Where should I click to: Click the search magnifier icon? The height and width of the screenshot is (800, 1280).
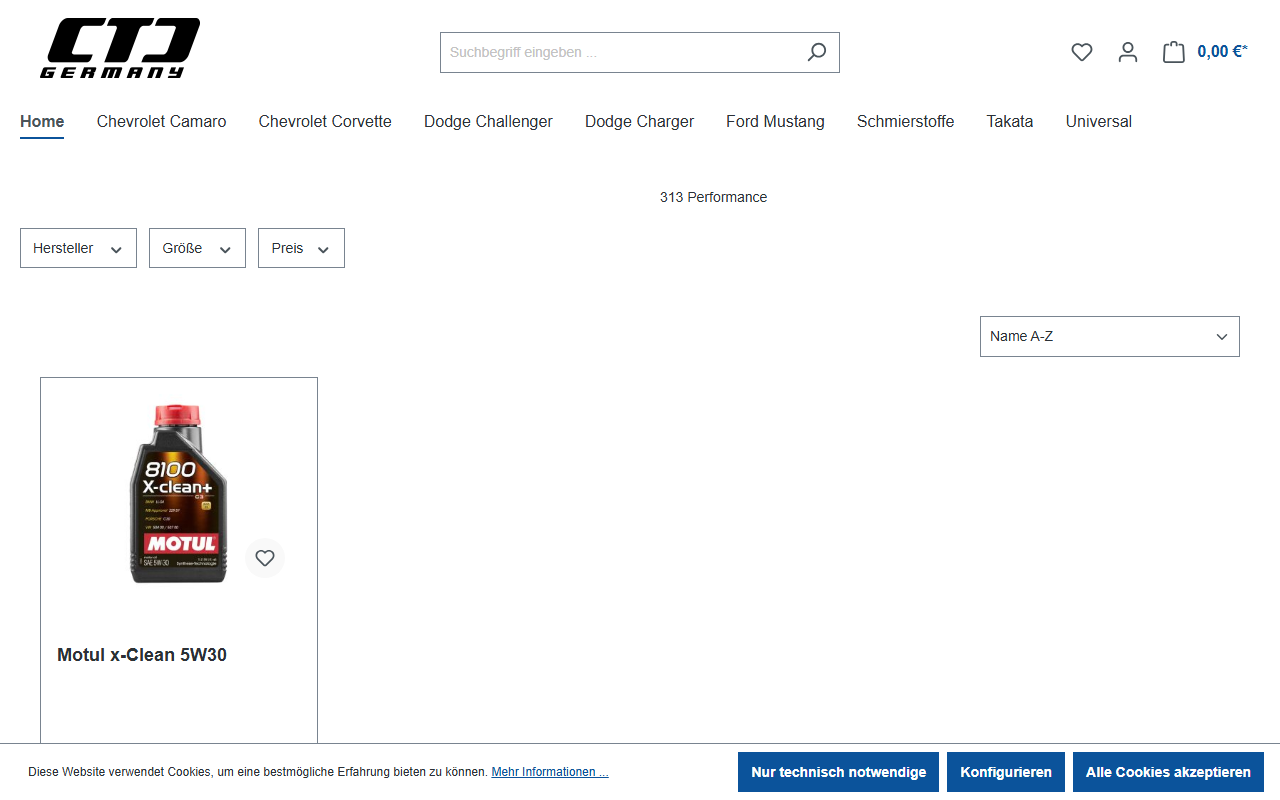(817, 52)
